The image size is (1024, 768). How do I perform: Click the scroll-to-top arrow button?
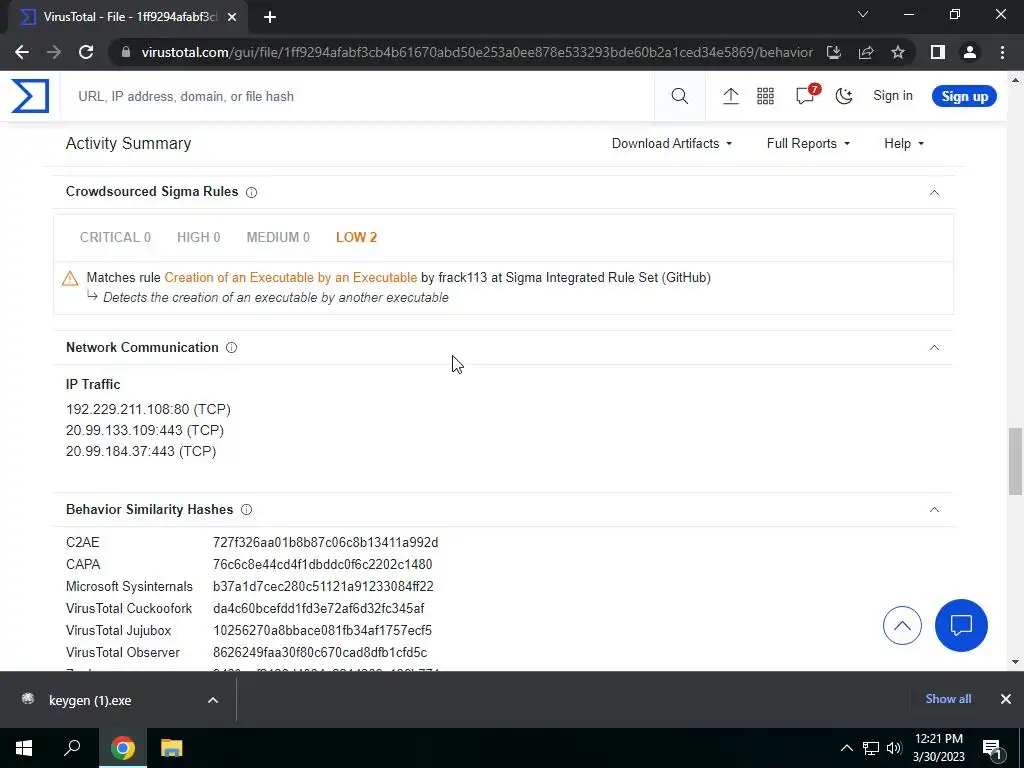(902, 626)
